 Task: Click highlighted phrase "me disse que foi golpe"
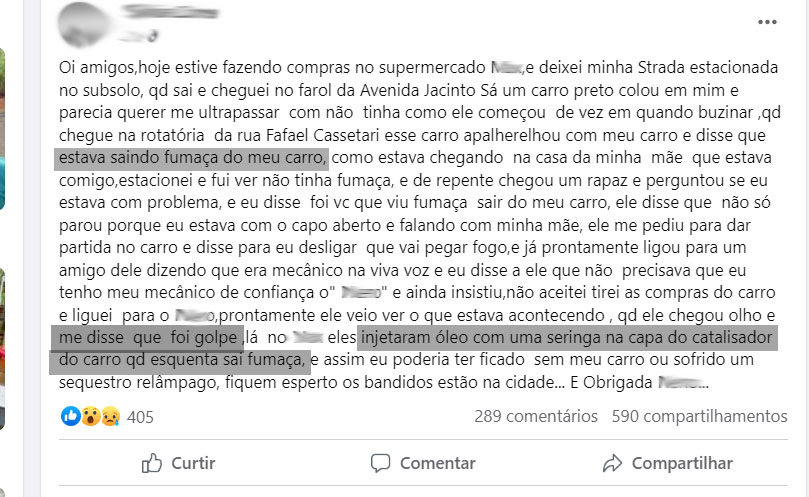(x=146, y=336)
